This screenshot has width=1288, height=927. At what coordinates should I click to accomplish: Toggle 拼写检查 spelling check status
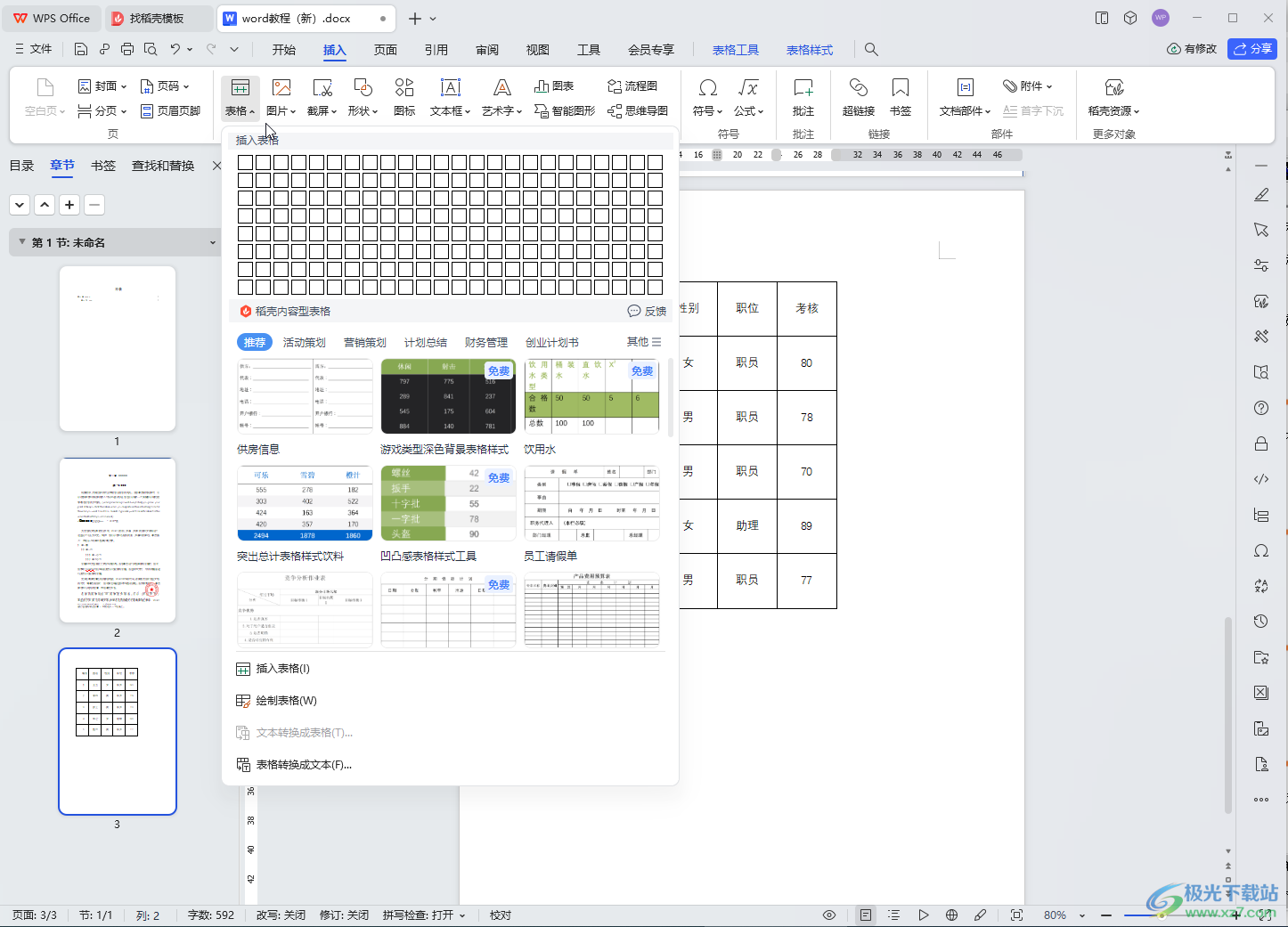424,915
